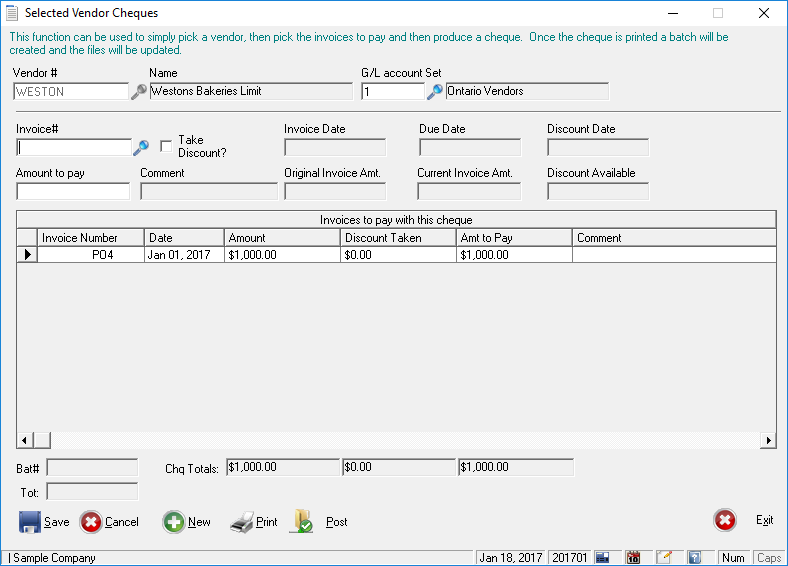Open G/L account Set lookup finder

[435, 91]
